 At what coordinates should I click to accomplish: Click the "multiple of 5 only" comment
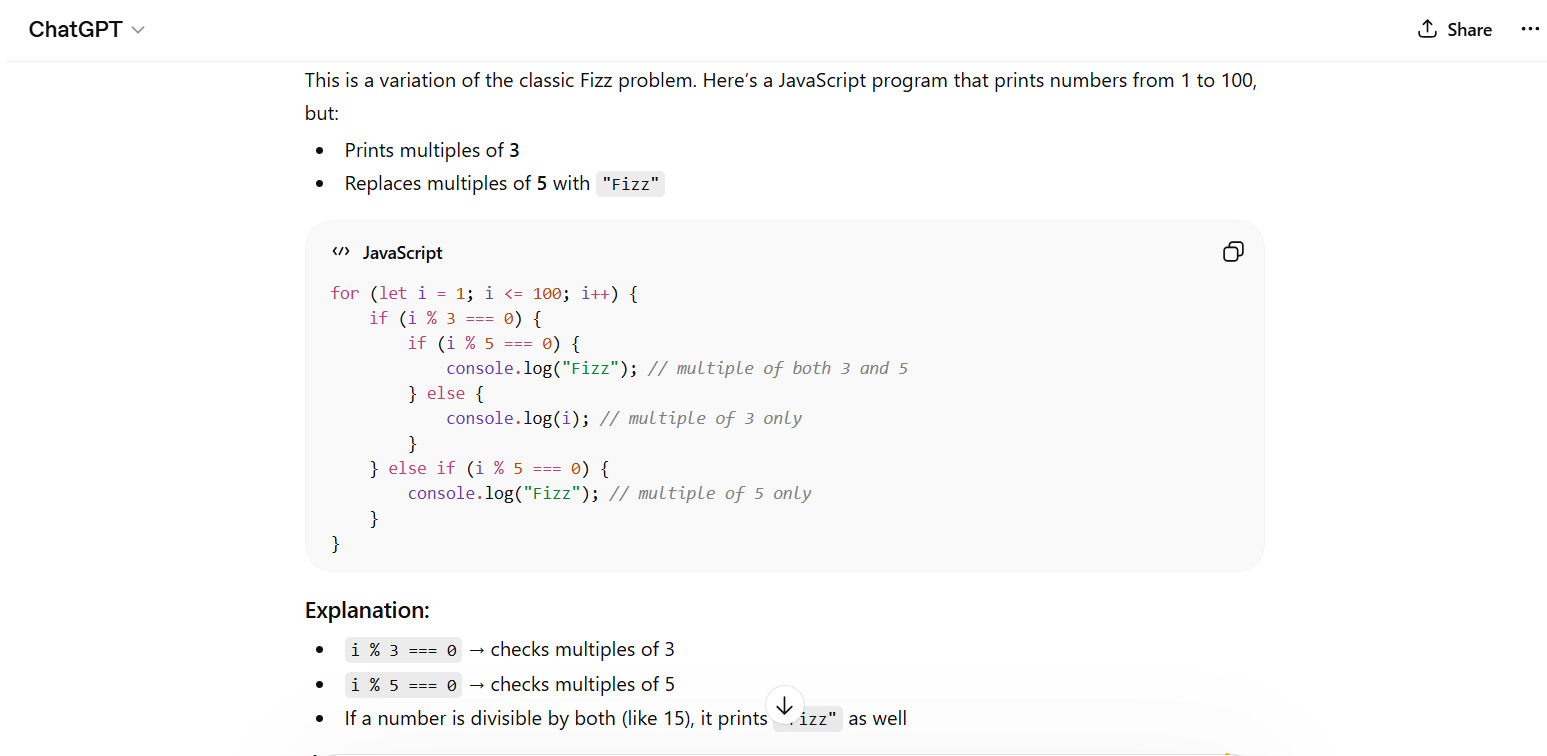tap(710, 493)
